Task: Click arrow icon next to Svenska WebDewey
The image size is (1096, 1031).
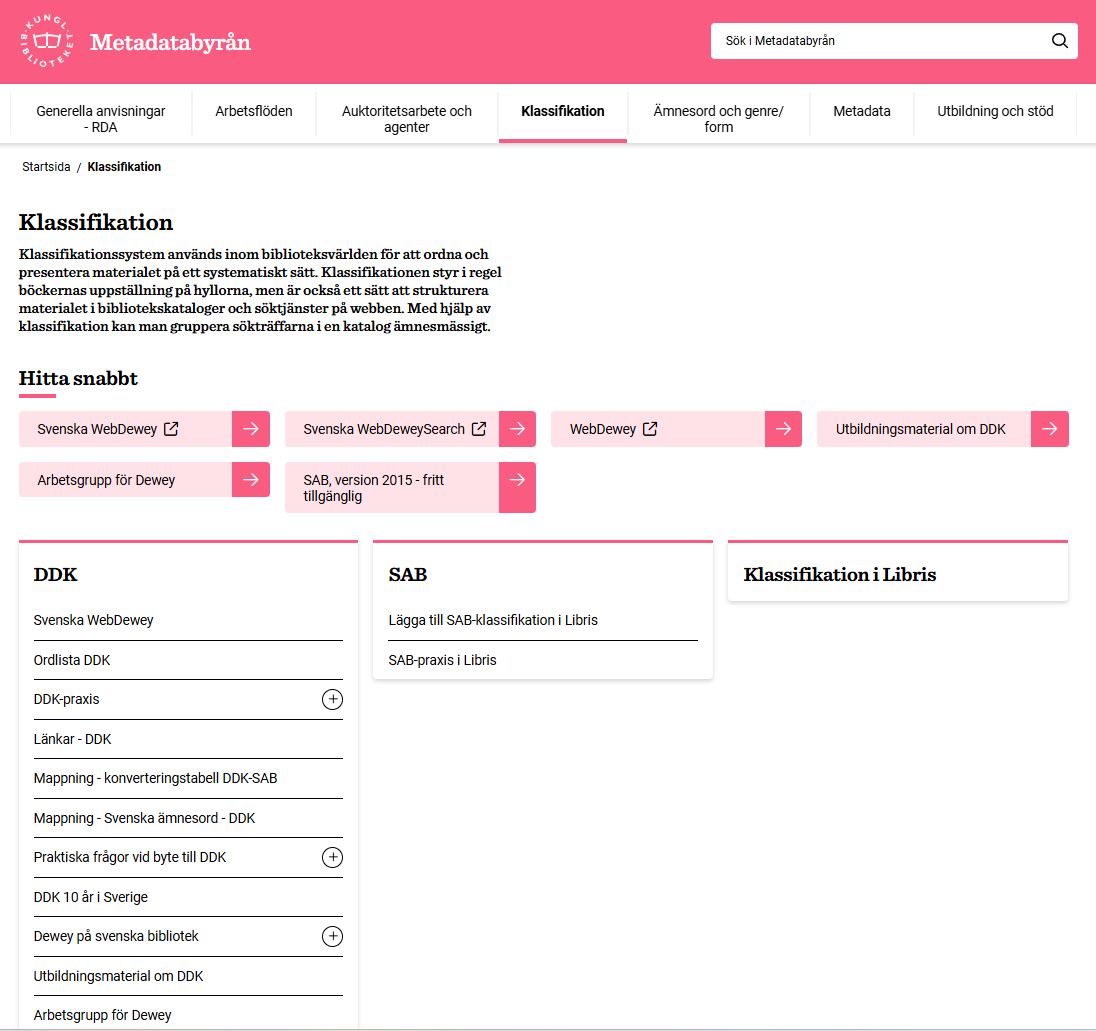Action: 251,429
